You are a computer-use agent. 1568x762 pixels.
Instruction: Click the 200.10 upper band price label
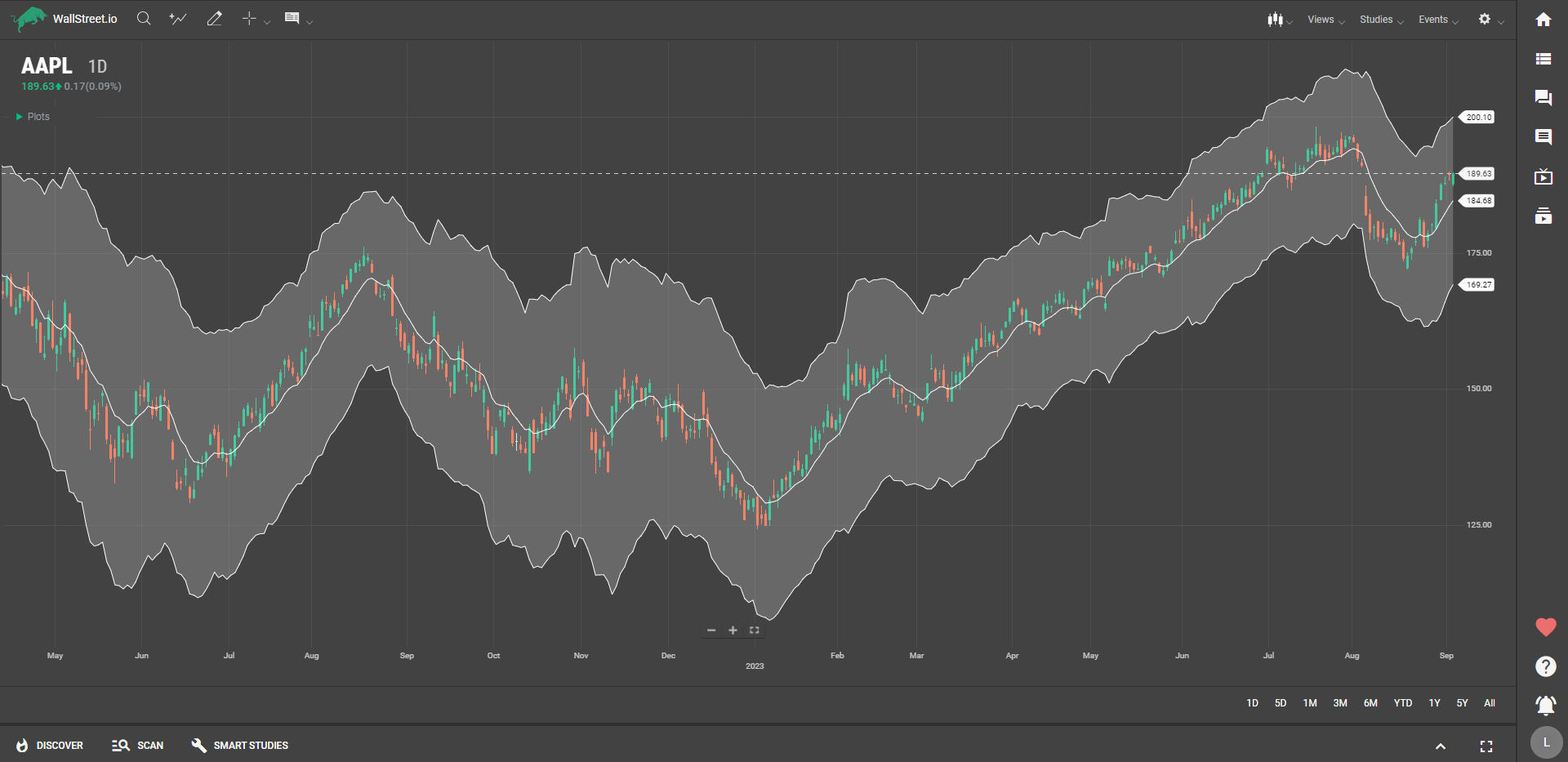tap(1477, 118)
